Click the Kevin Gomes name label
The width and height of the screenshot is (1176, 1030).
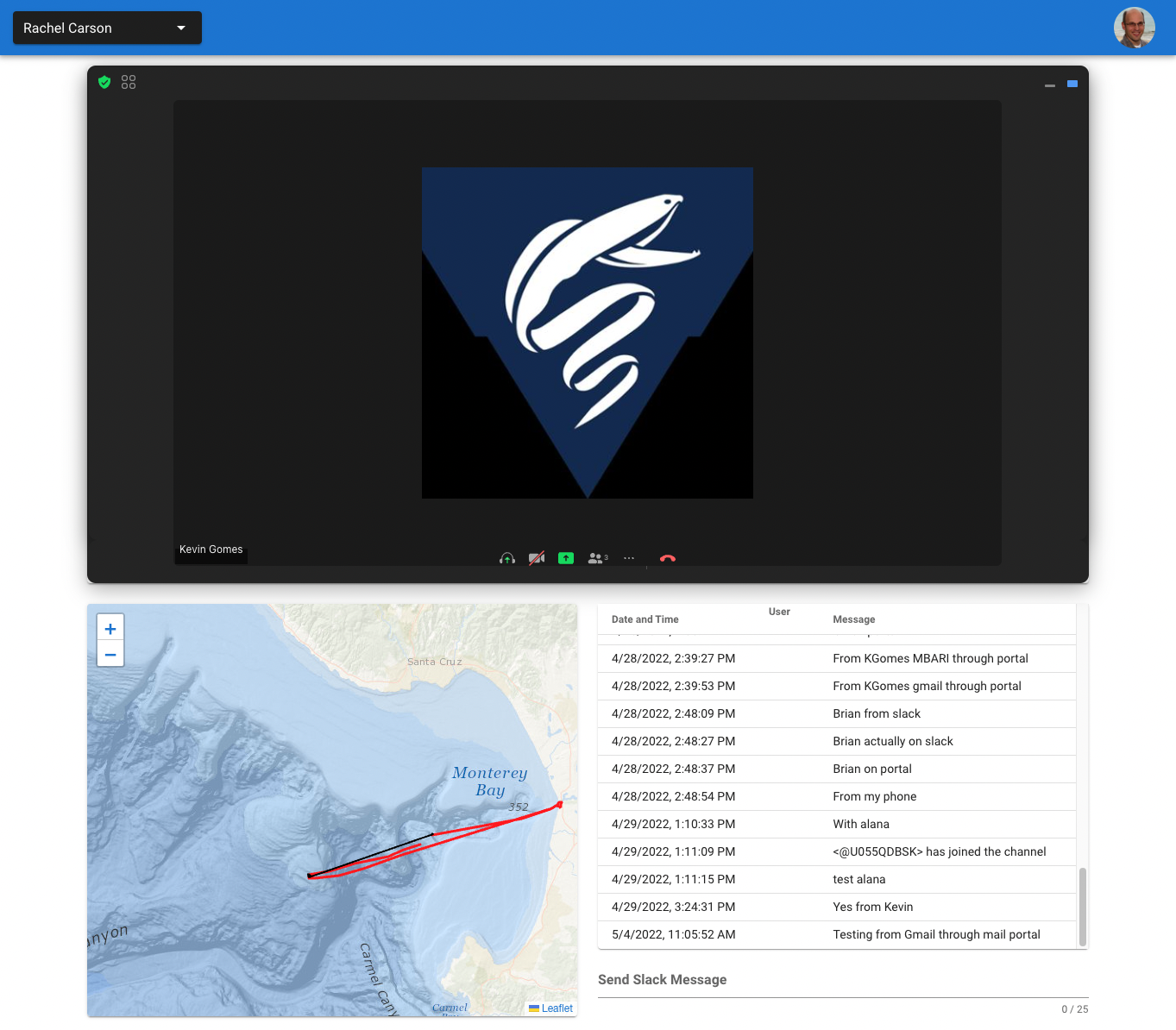(211, 550)
